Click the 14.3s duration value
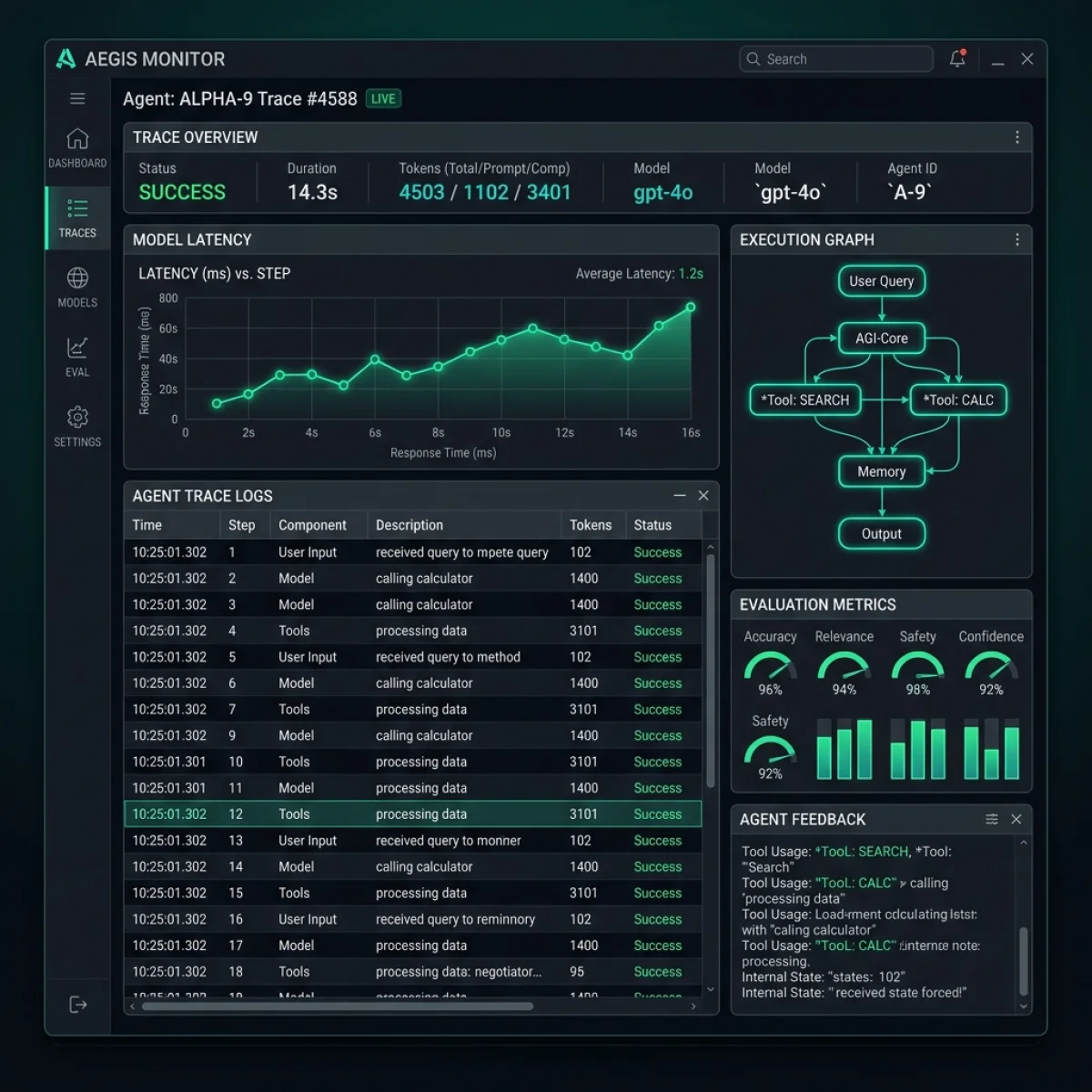The width and height of the screenshot is (1092, 1092). [x=312, y=192]
